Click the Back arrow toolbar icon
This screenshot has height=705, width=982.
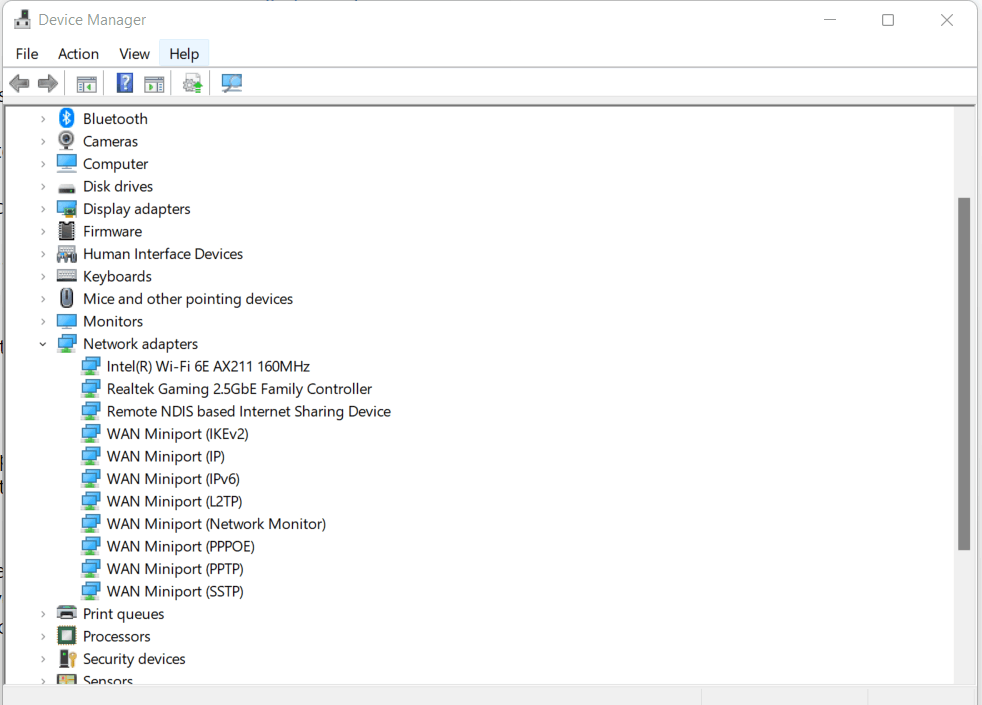coord(19,84)
